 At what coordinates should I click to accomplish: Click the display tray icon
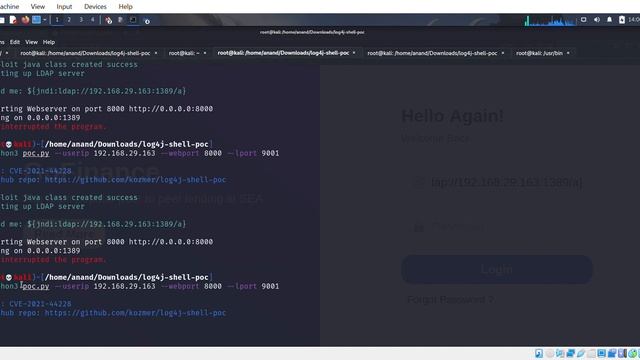[584, 20]
